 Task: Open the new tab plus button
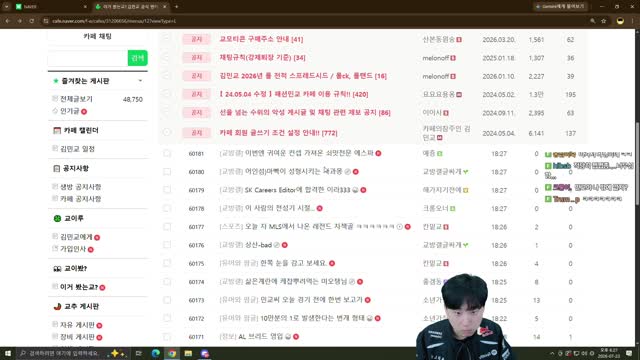point(176,7)
